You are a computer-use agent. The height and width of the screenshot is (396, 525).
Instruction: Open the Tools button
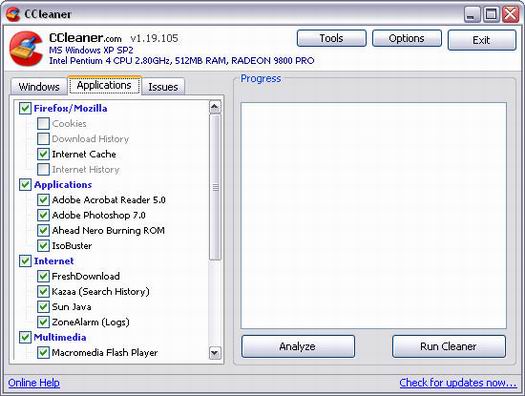[331, 38]
